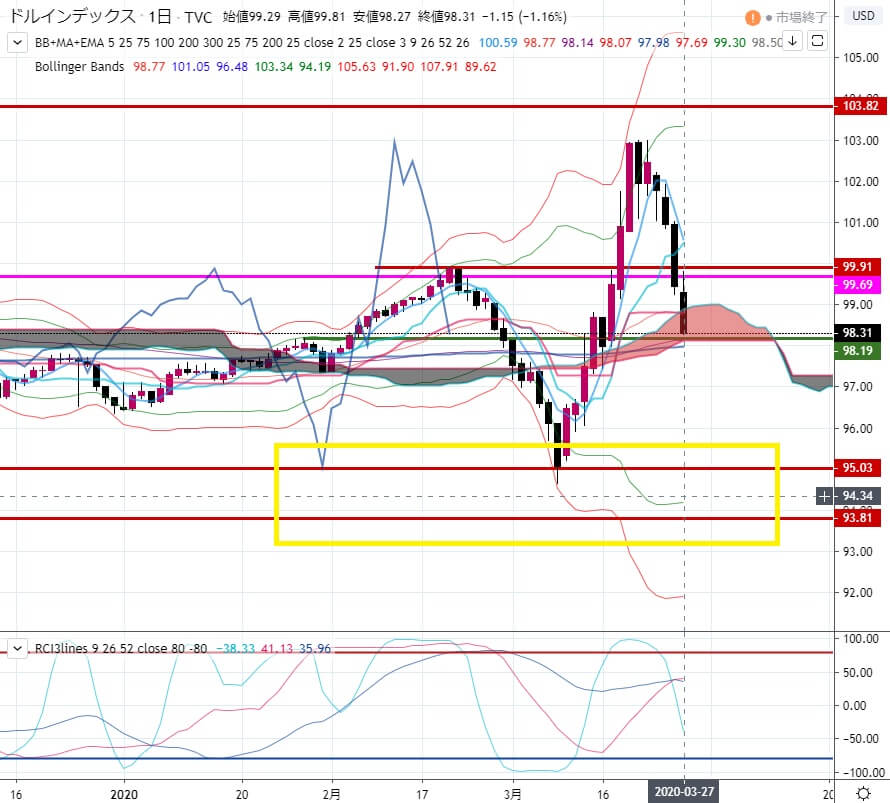Click the RCI value 35.96
The image size is (890, 803).
314,648
